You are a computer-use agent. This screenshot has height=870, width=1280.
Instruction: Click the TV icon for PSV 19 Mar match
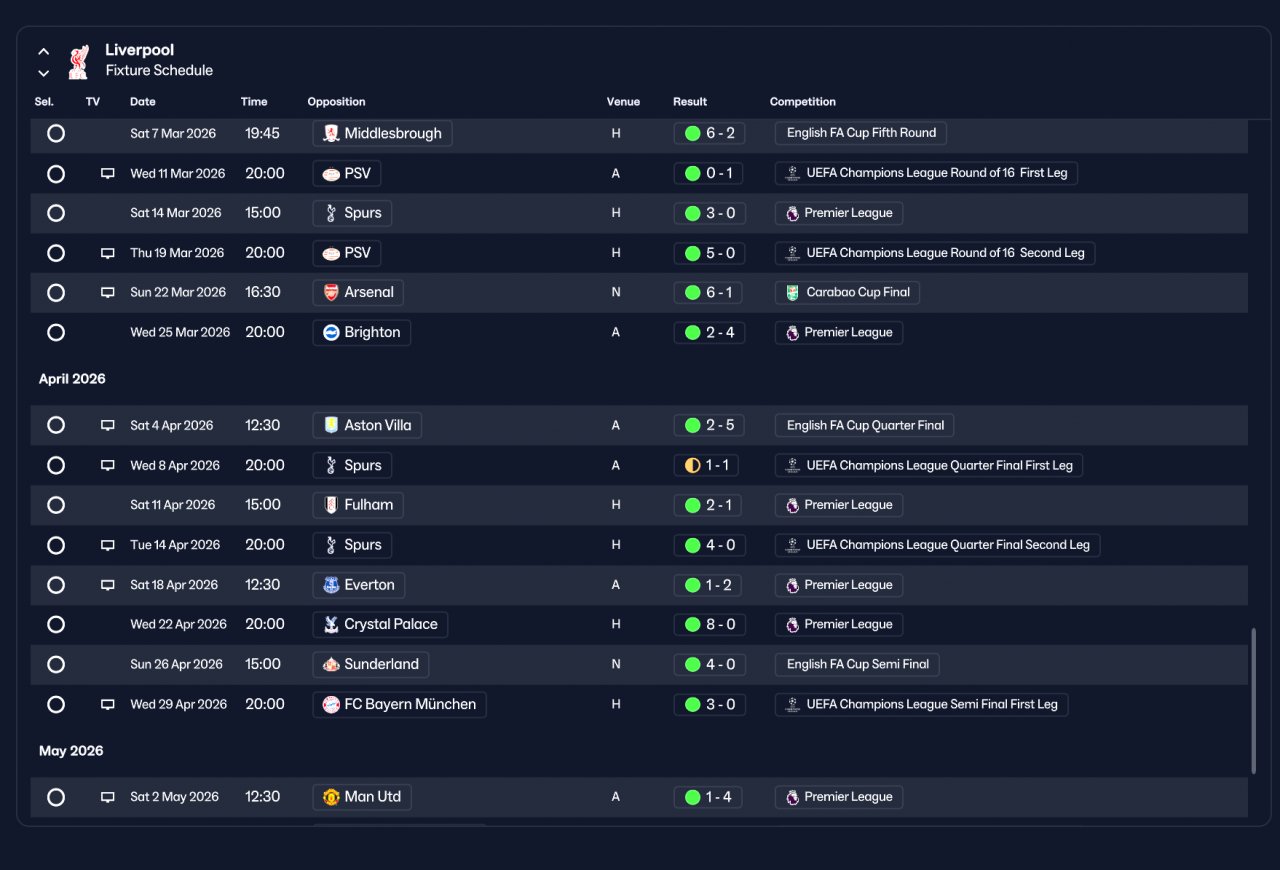point(108,254)
